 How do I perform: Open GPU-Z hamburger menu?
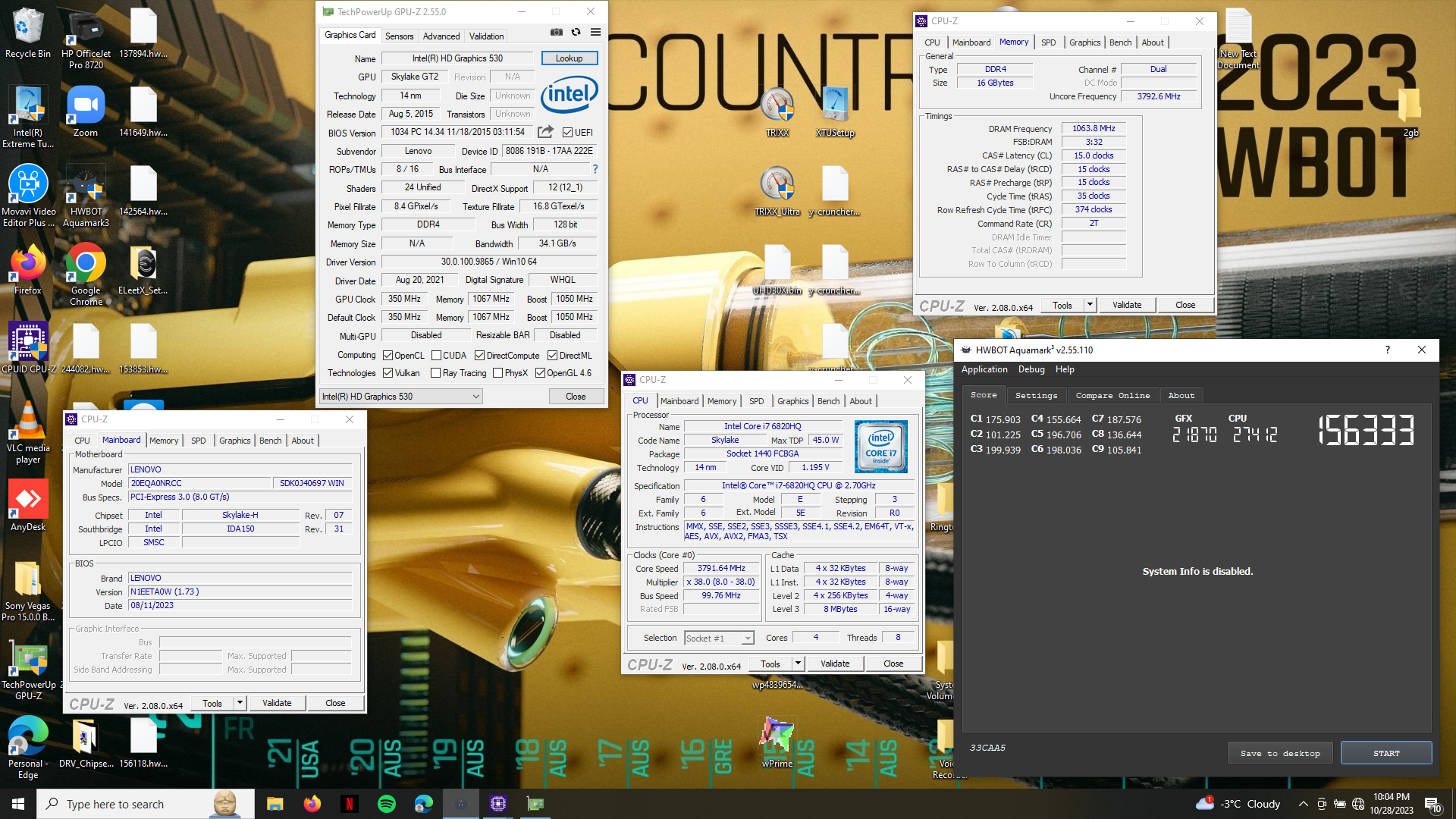(596, 33)
